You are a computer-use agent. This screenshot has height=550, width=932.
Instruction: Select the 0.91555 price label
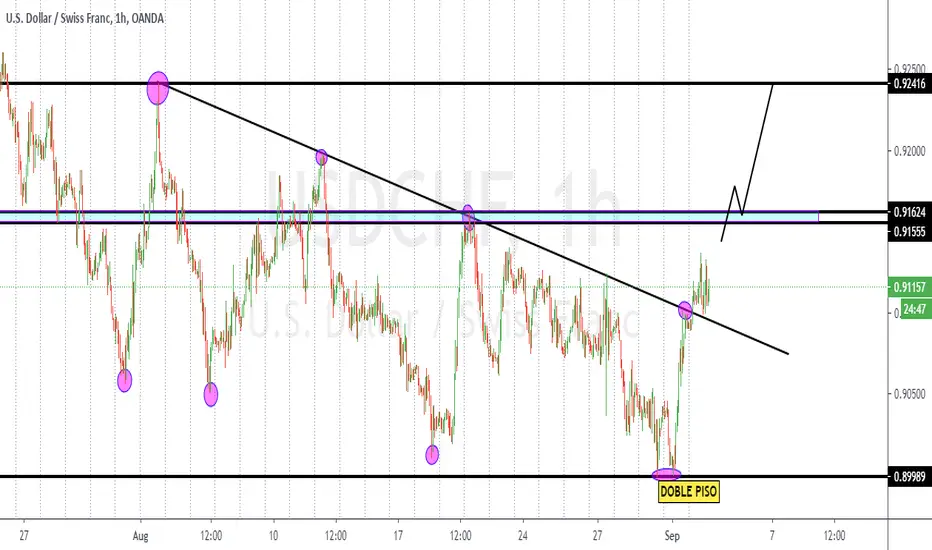pos(909,232)
